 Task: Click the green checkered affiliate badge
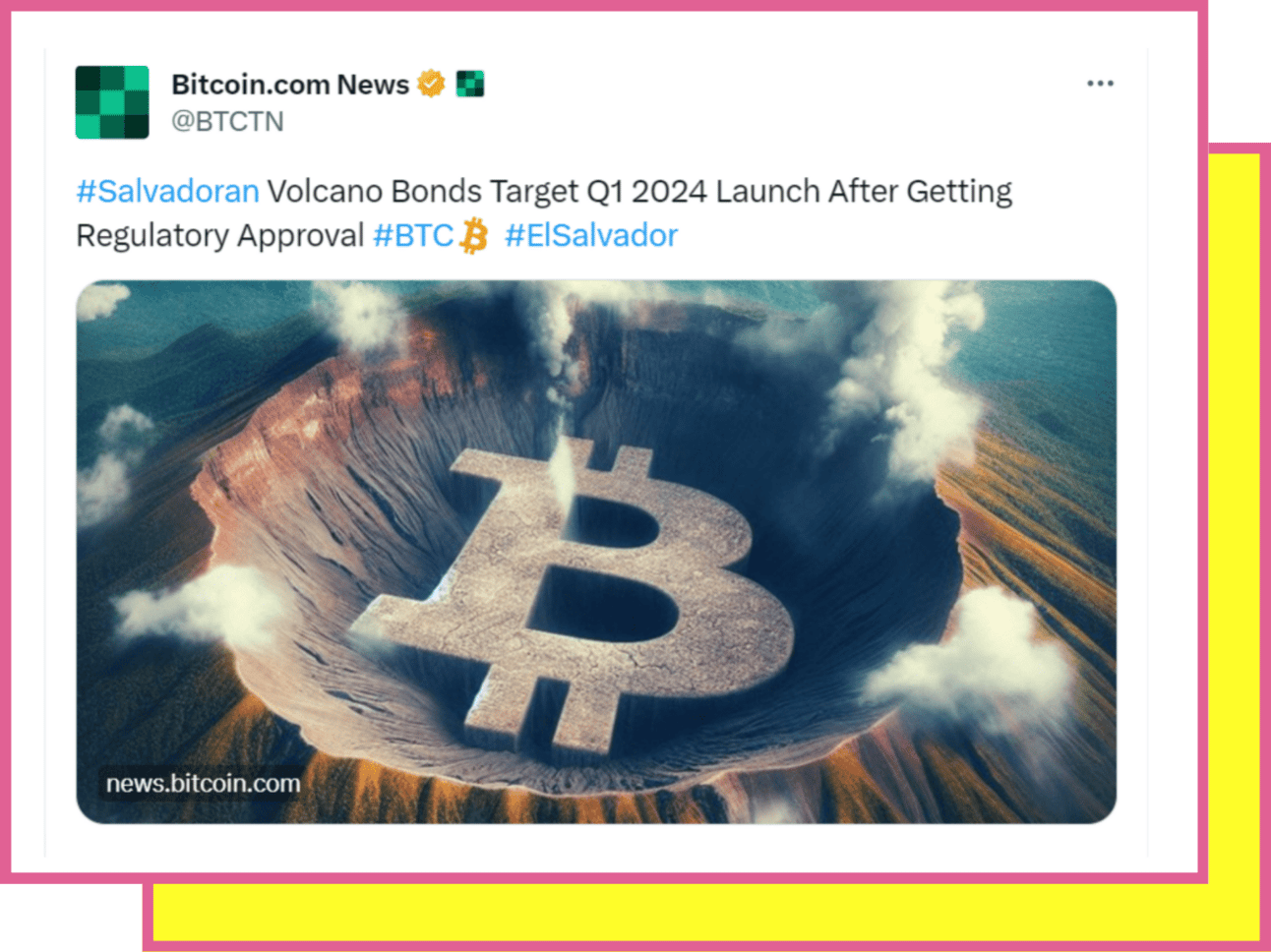(470, 85)
